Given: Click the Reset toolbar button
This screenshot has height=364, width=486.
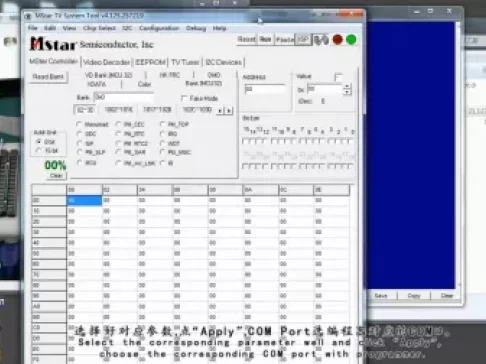Looking at the screenshot, I should [246, 40].
